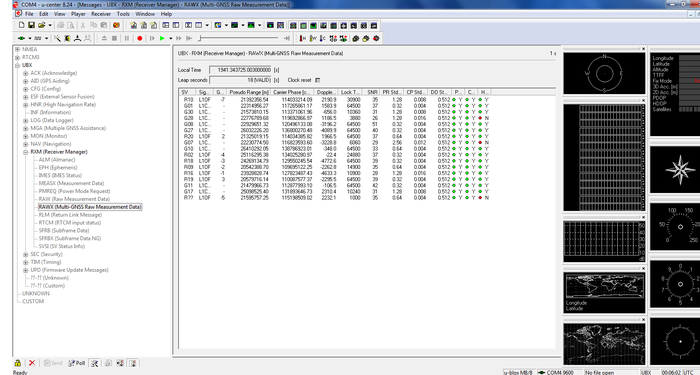
Task: Open the View menu
Action: 59,14
